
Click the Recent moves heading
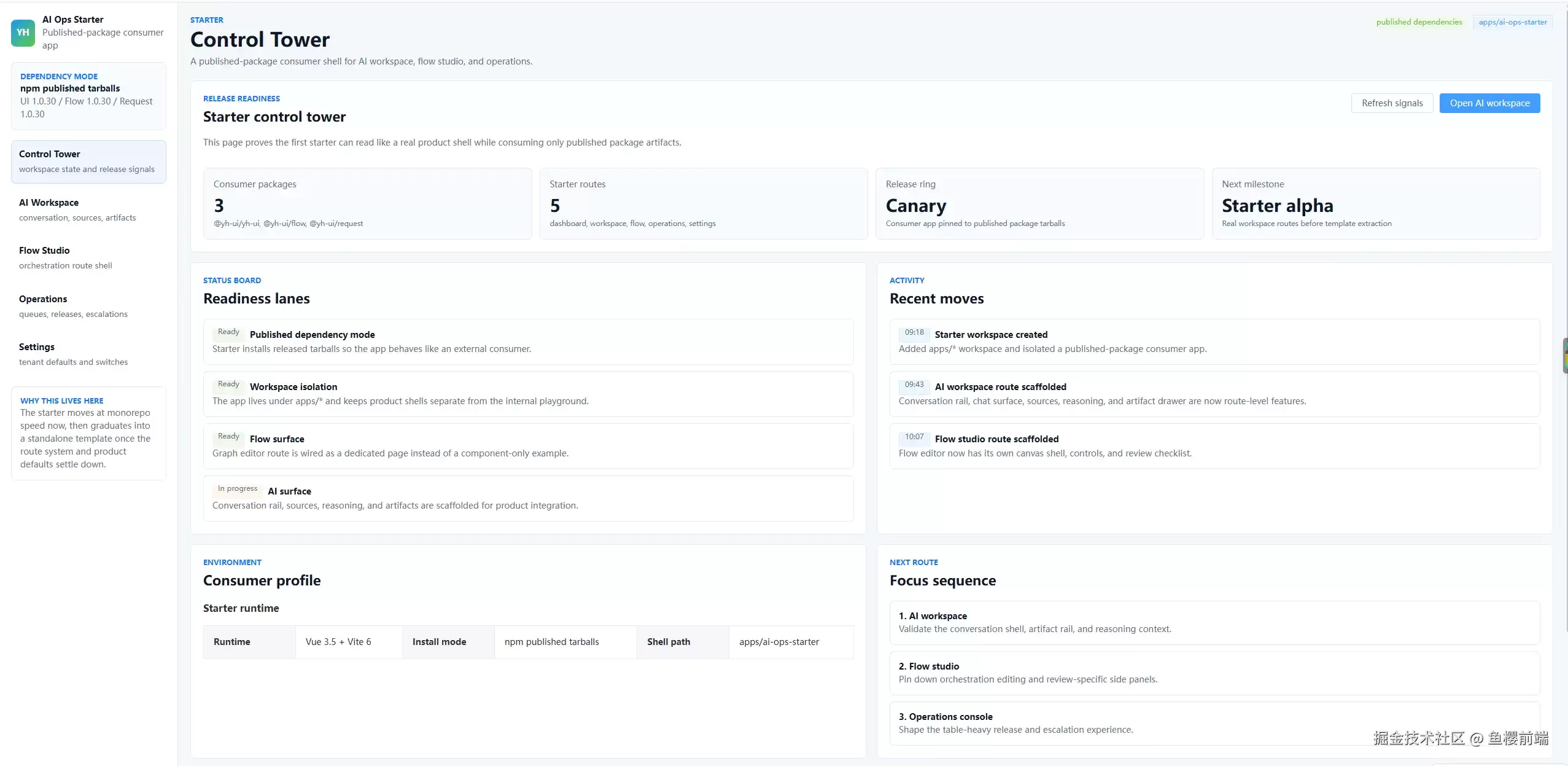tap(936, 299)
